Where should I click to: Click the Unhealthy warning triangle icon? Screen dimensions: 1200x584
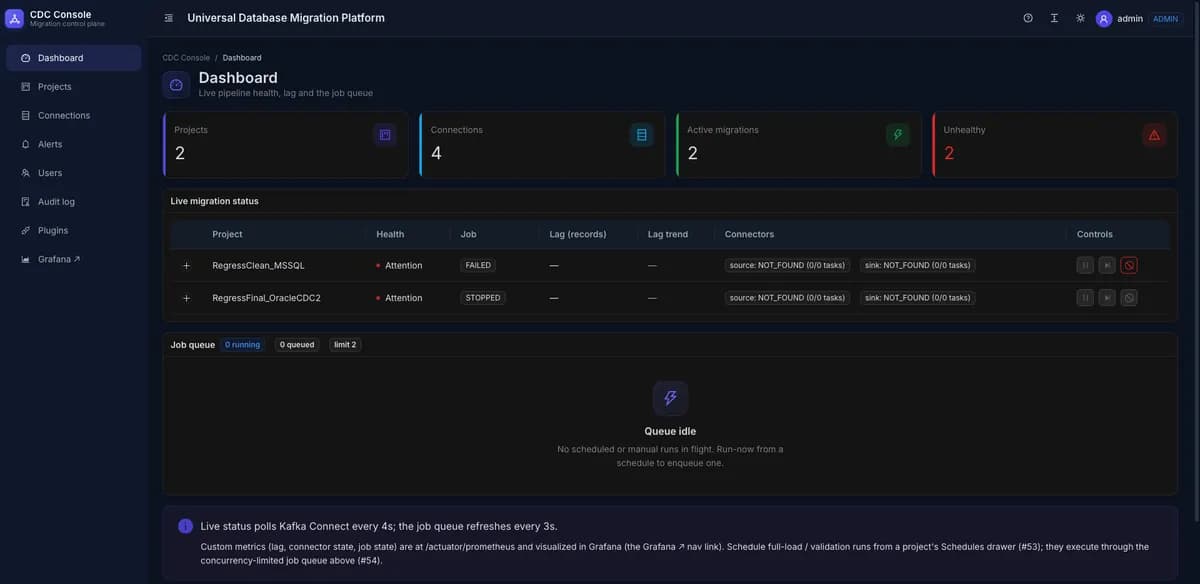[1154, 134]
